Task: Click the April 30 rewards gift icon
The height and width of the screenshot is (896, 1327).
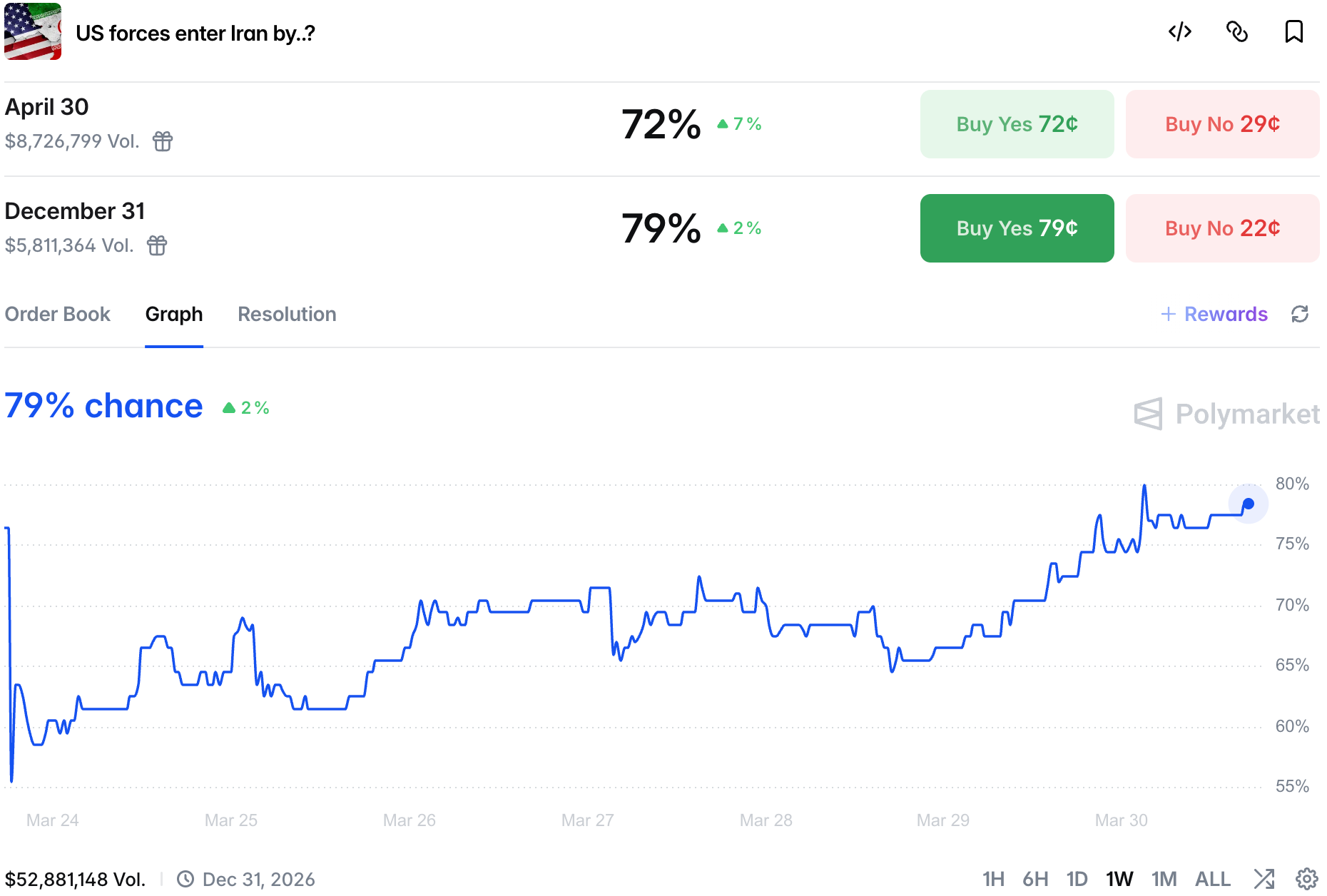Action: (x=163, y=141)
